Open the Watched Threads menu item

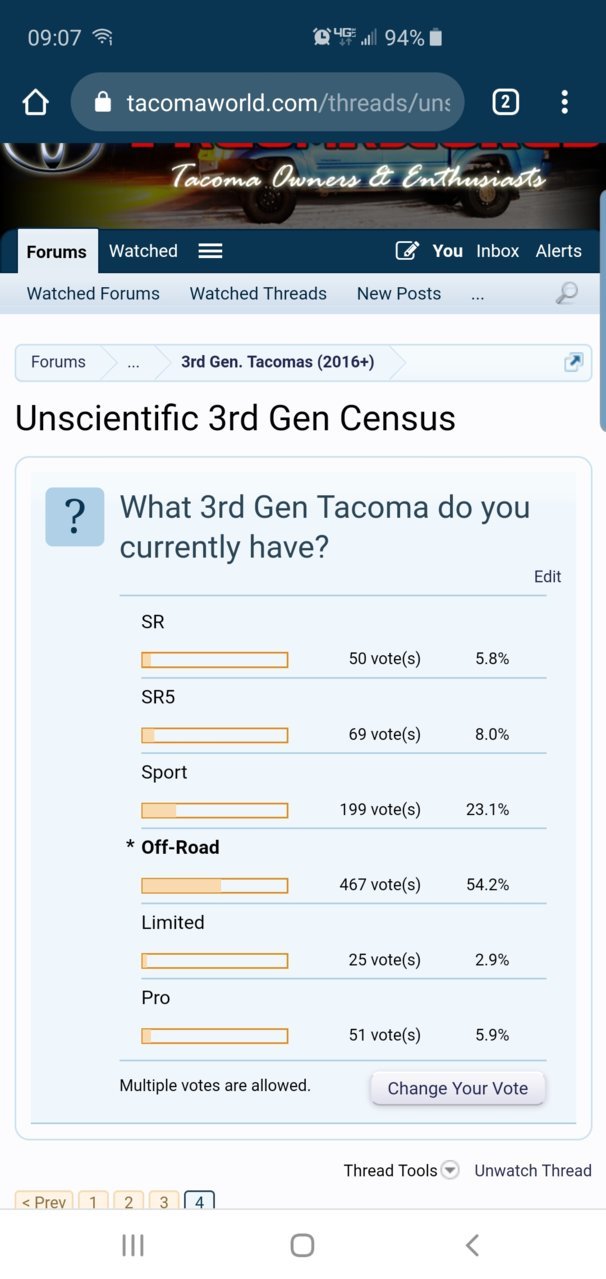point(258,294)
